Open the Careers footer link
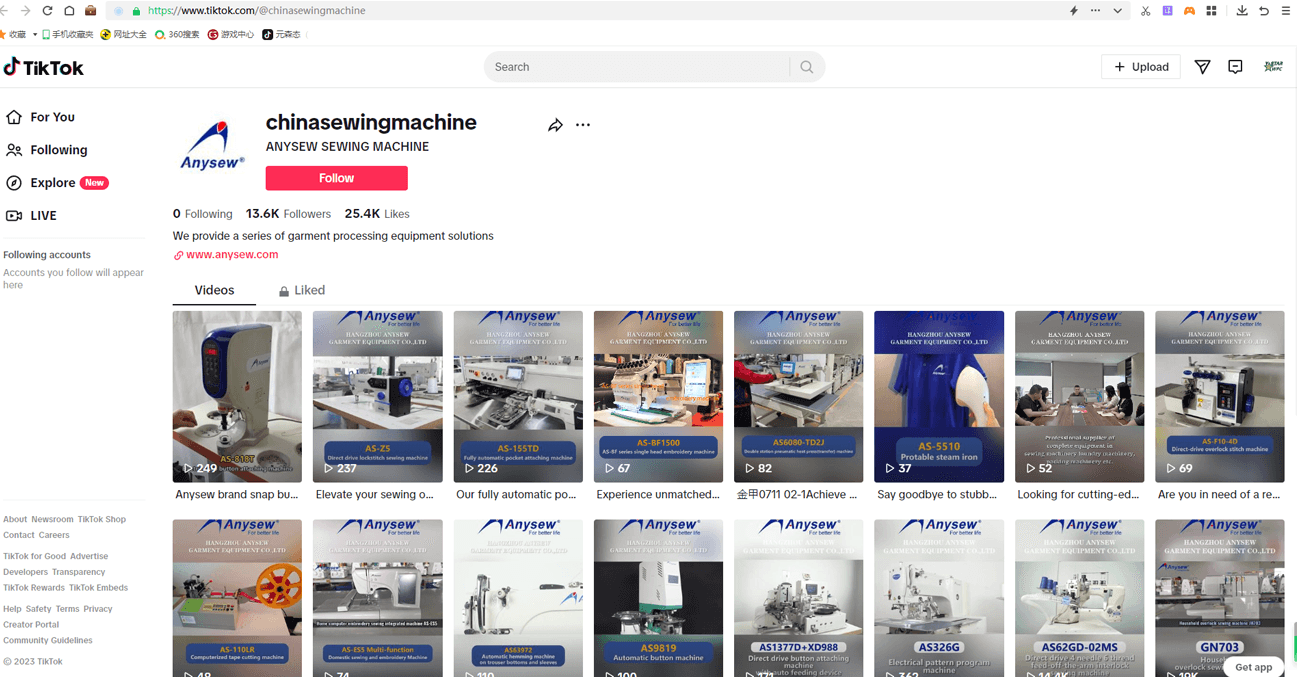Screen dimensions: 1297x677 [54, 535]
